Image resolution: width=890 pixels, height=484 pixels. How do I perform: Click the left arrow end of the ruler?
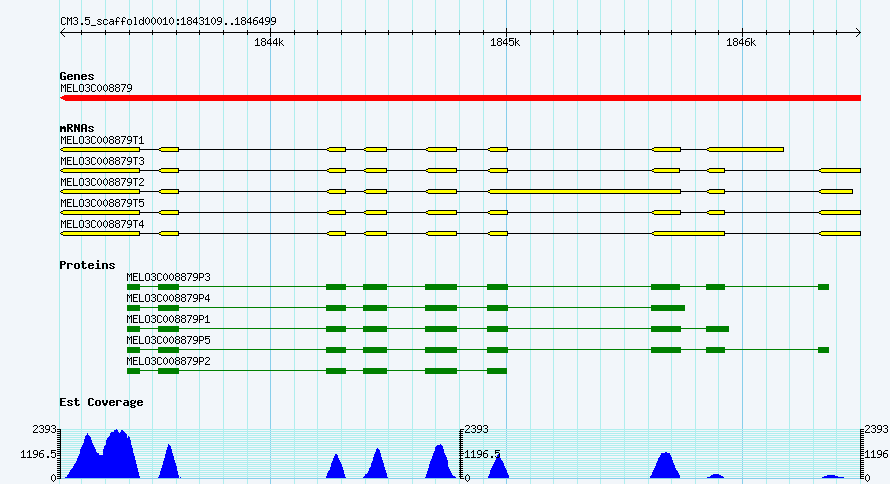point(62,33)
